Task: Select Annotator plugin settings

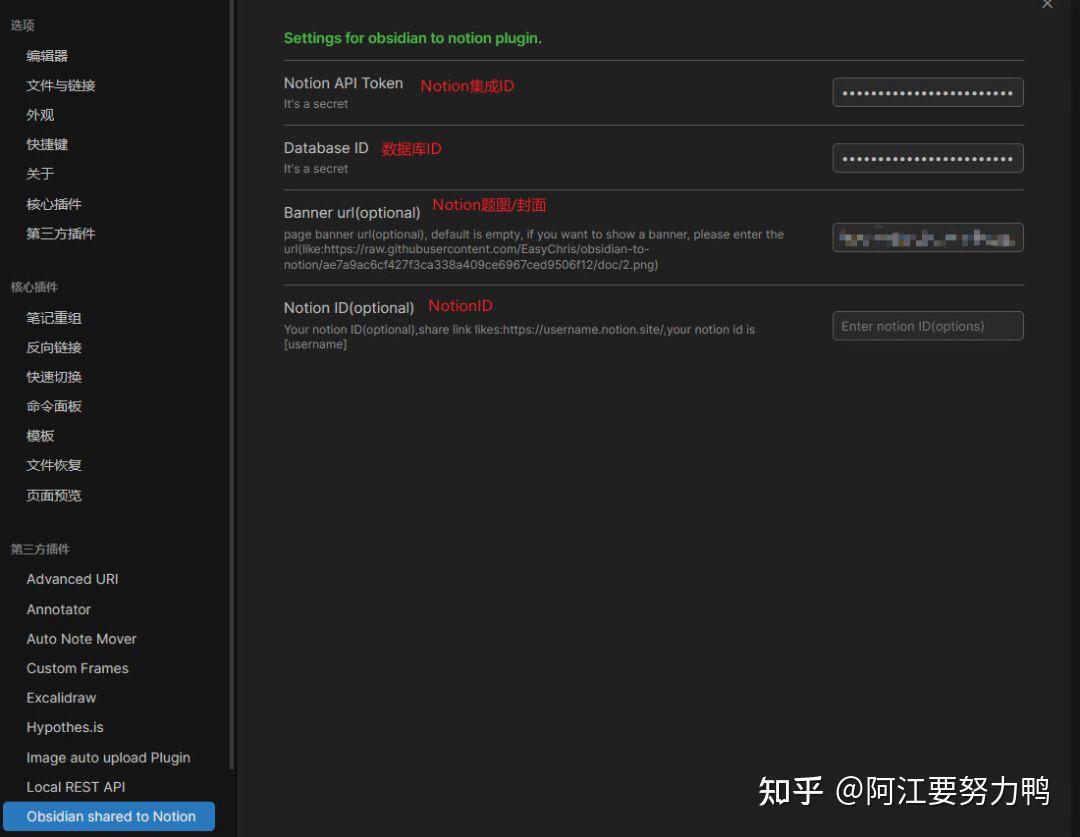Action: click(x=59, y=609)
